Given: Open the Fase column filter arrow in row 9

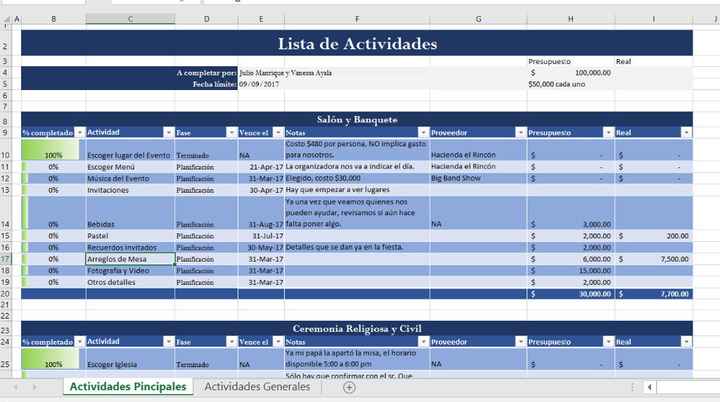Looking at the screenshot, I should 231,132.
